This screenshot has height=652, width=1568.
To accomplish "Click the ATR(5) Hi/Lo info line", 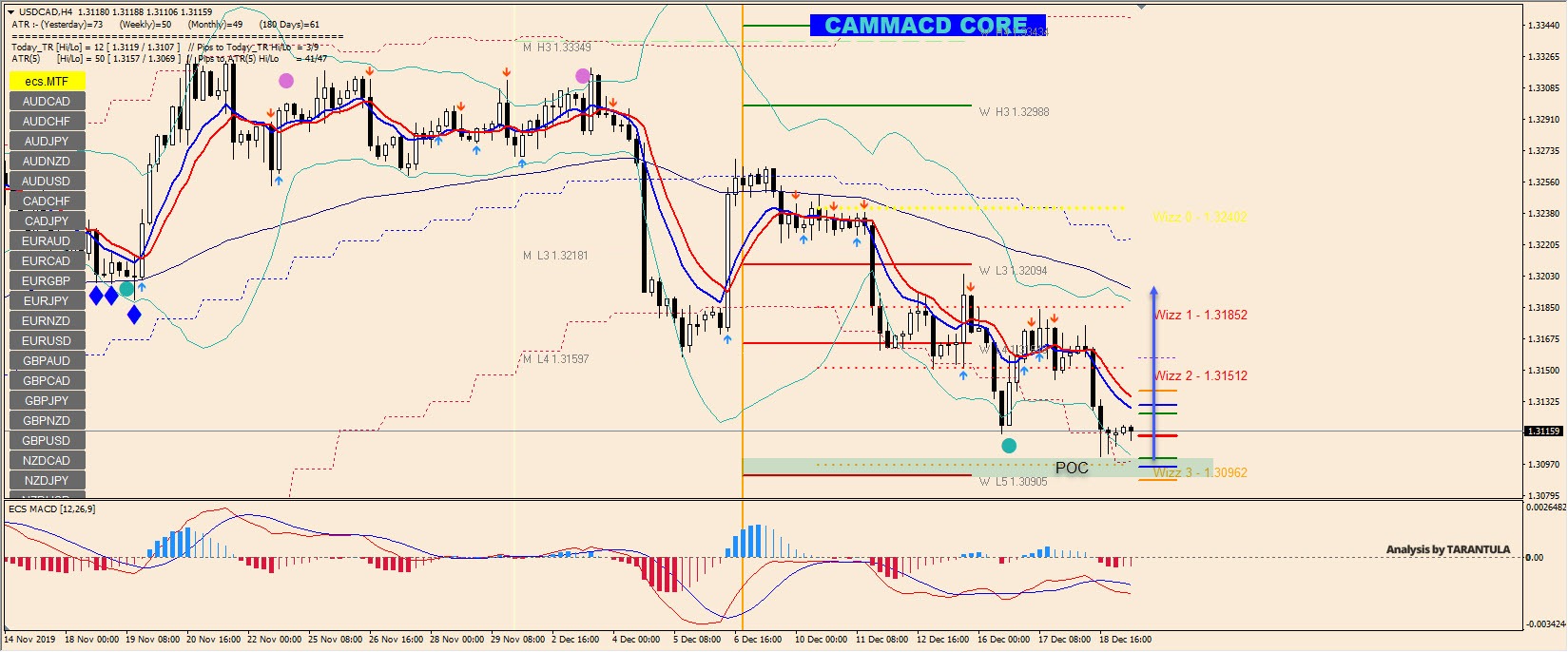I will [169, 59].
